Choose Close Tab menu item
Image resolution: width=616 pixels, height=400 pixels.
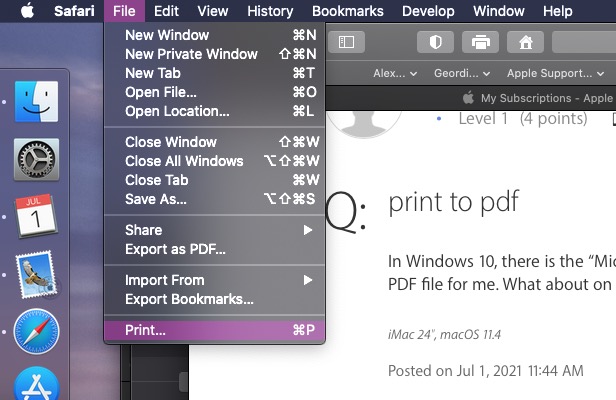215,180
